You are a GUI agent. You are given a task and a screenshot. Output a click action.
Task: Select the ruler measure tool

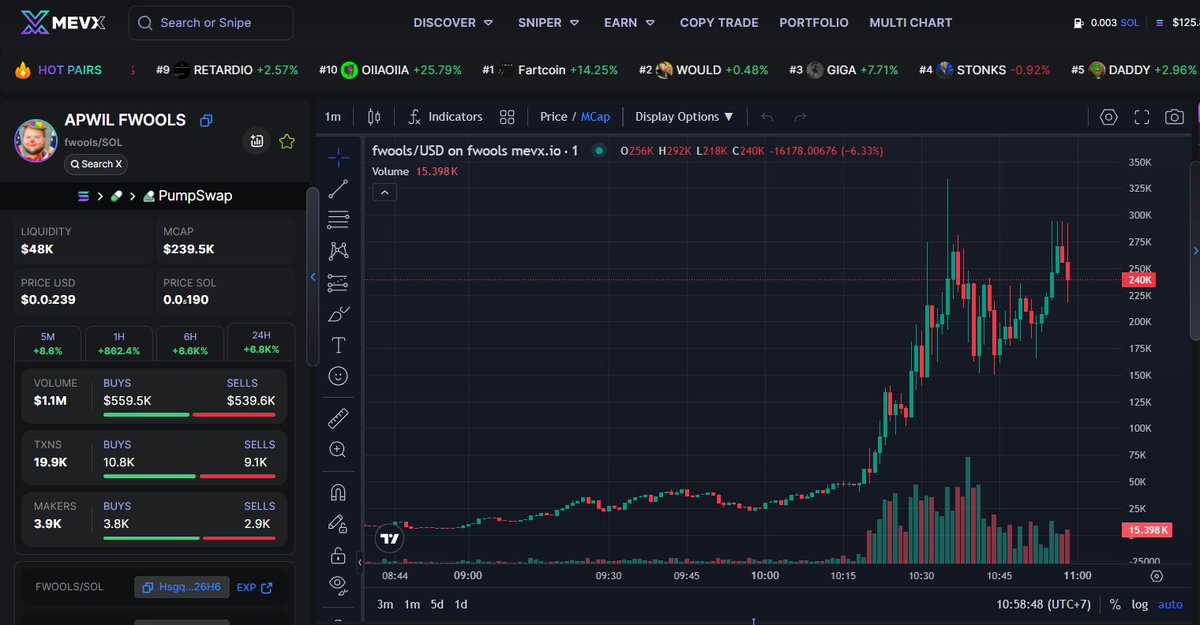[338, 418]
